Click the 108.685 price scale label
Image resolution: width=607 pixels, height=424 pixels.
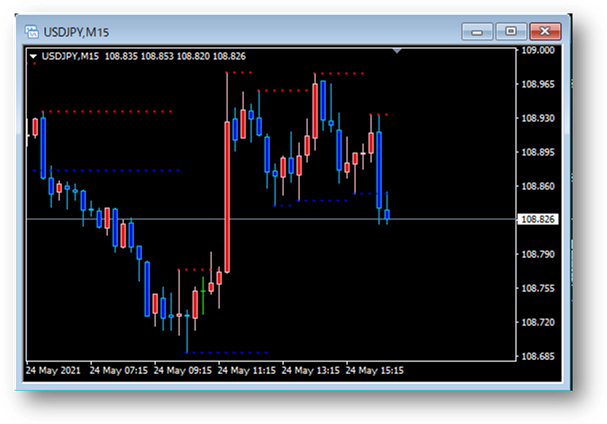(538, 356)
